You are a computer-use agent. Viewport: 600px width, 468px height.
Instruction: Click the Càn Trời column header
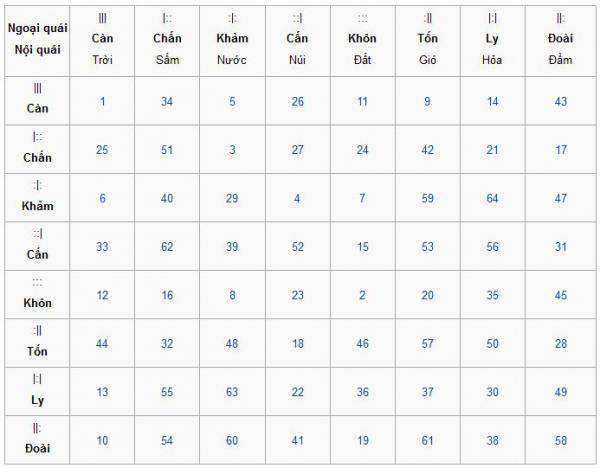(102, 40)
